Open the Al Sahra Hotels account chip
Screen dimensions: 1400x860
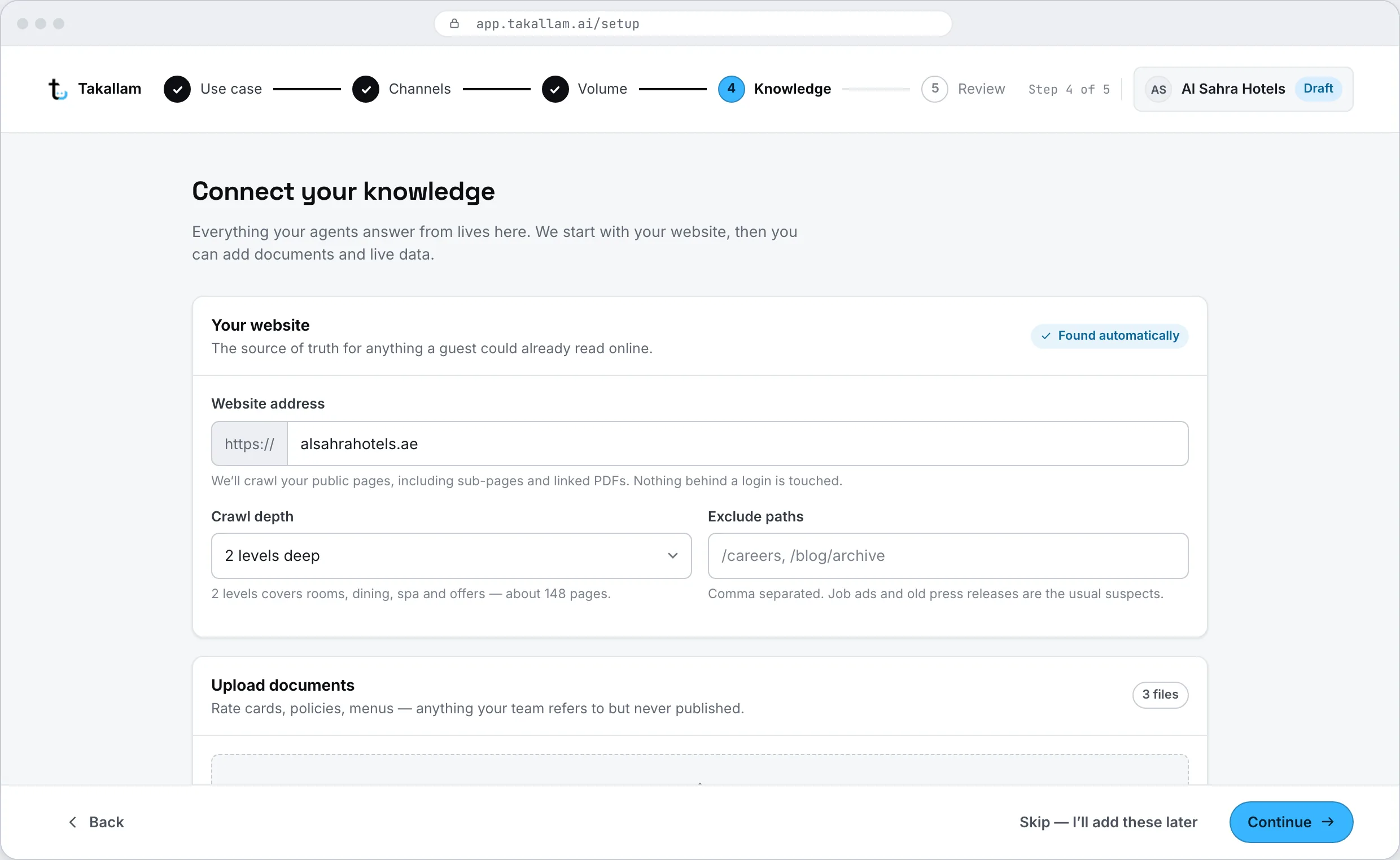pyautogui.click(x=1243, y=89)
